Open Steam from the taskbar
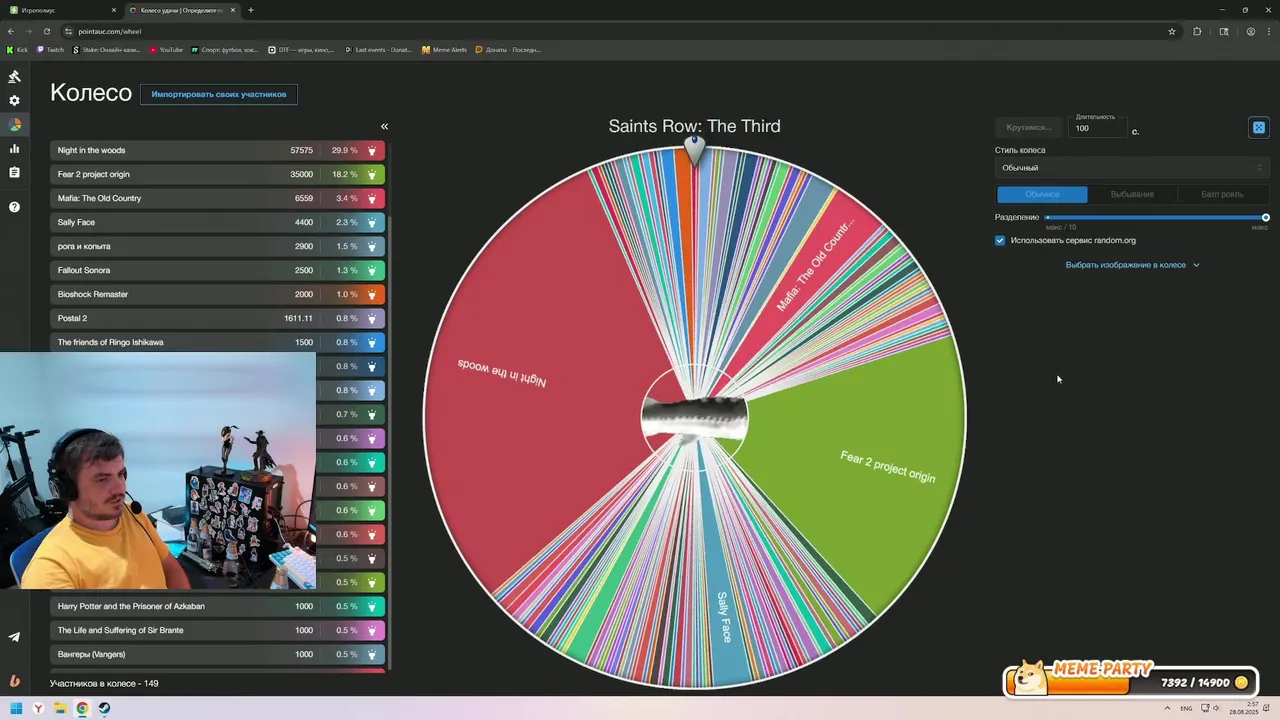This screenshot has height=720, width=1280. click(104, 709)
